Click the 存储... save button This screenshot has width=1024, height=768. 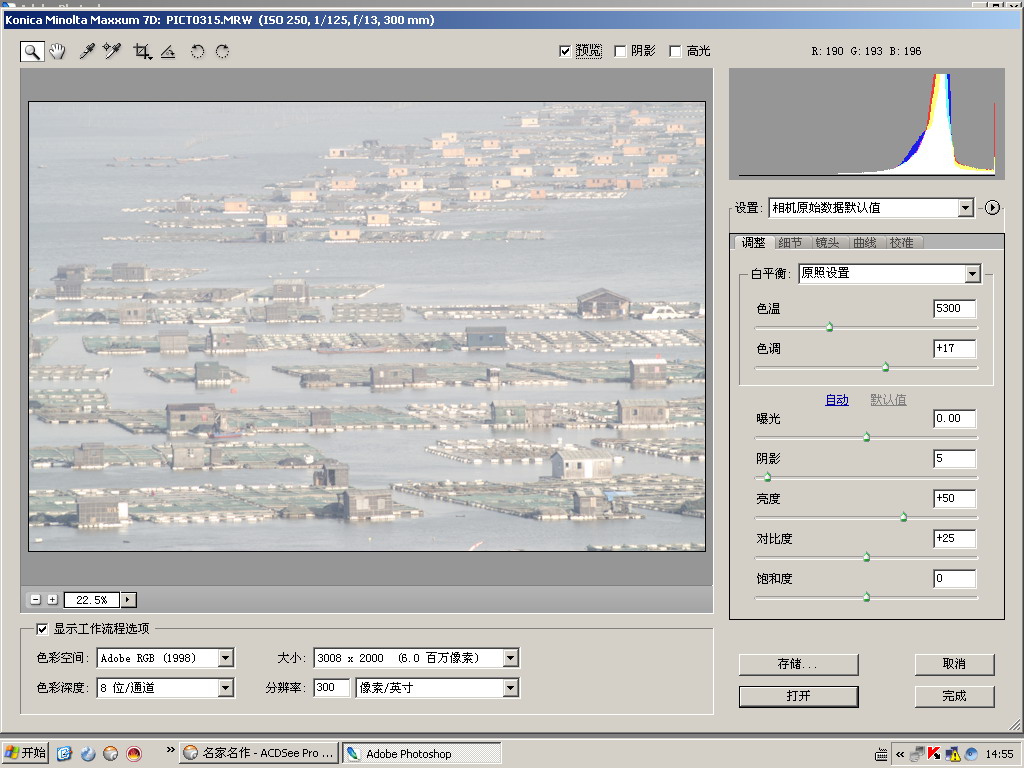(x=798, y=664)
